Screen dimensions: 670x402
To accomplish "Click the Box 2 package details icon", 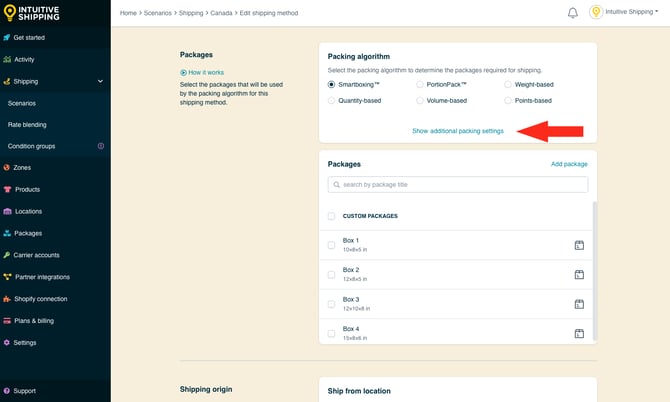I will tap(579, 275).
